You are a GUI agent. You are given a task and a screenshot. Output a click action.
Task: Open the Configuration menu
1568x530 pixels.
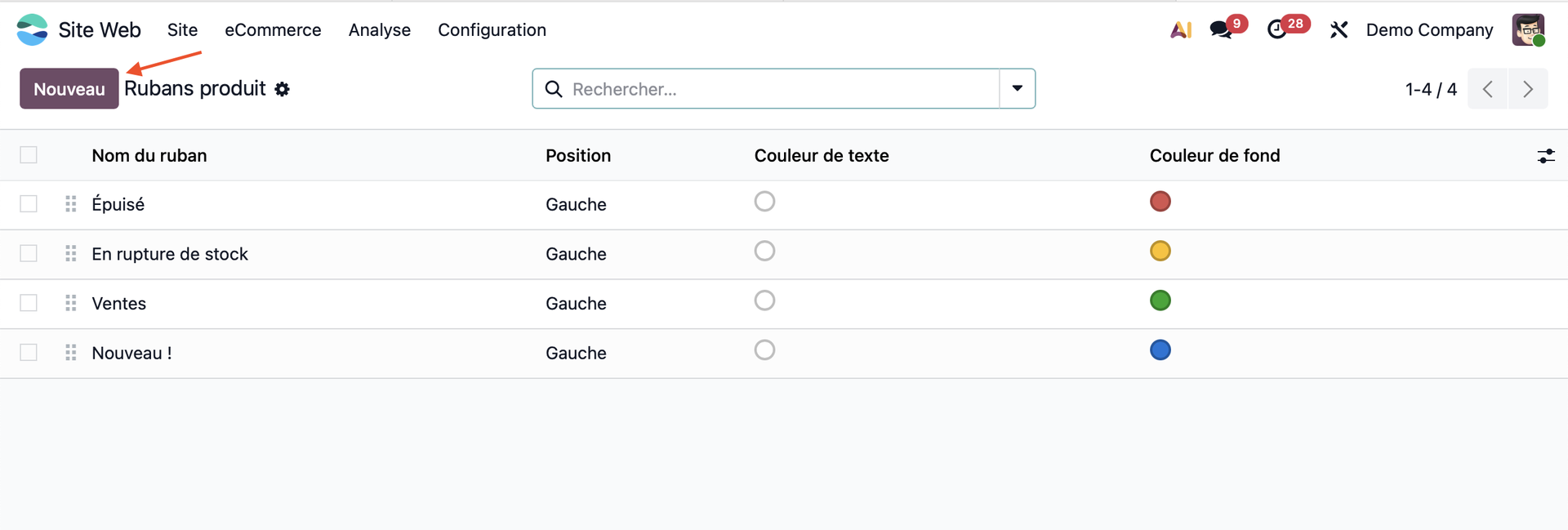pyautogui.click(x=492, y=30)
